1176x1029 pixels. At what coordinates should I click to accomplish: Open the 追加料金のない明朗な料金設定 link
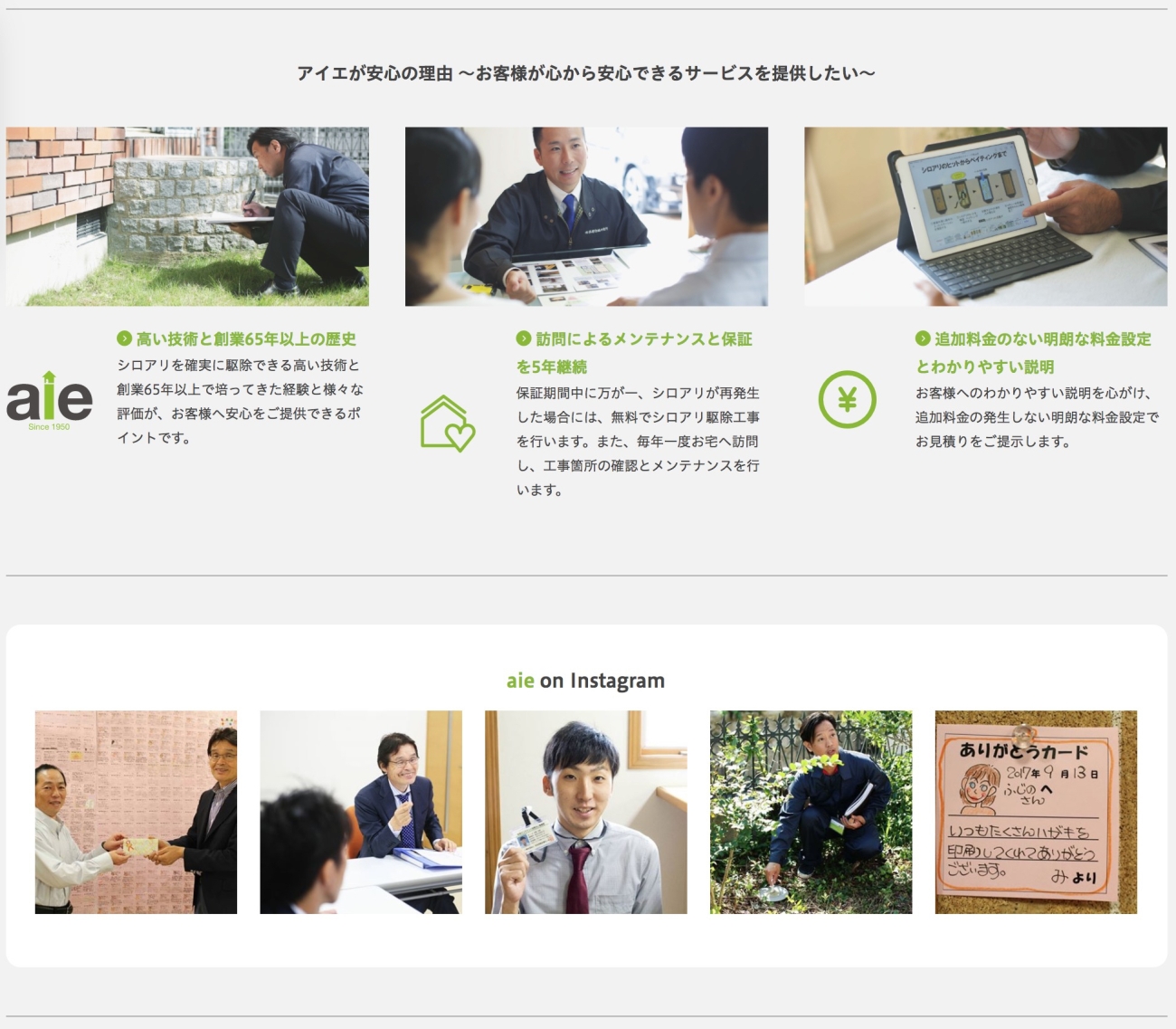point(1033,353)
